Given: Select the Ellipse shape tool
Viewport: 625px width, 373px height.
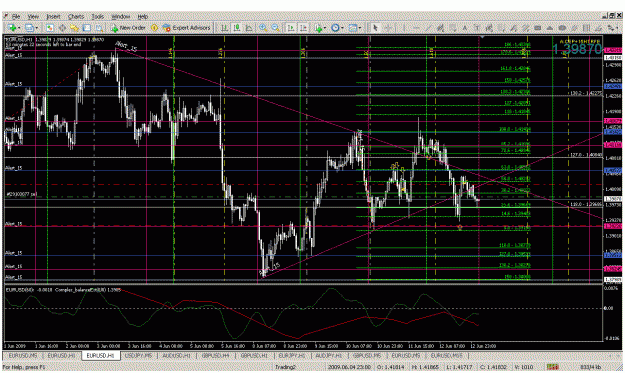Looking at the screenshot, I should tap(562, 28).
